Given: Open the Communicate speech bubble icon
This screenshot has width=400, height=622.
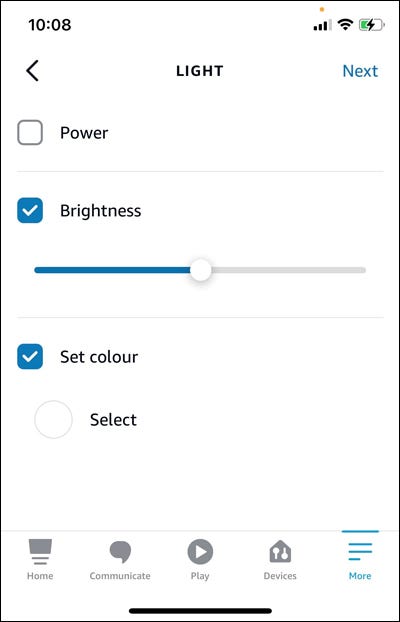Looking at the screenshot, I should click(120, 552).
